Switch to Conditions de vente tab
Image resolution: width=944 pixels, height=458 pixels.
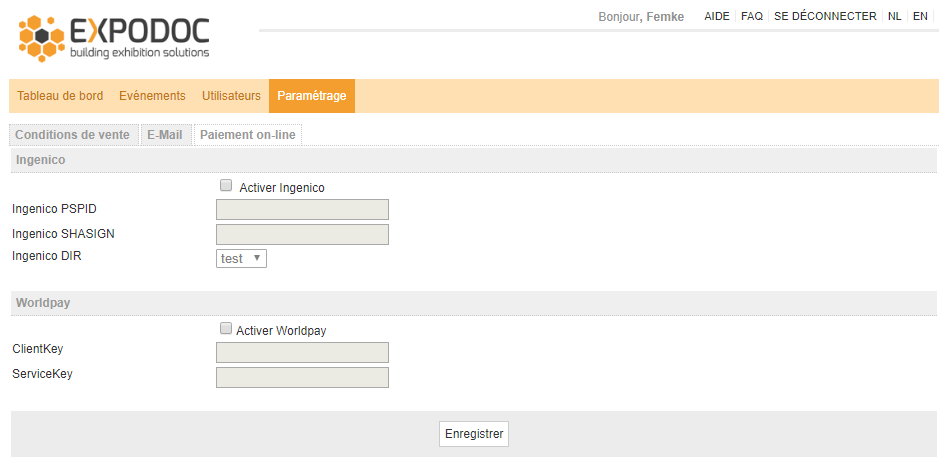[x=73, y=135]
